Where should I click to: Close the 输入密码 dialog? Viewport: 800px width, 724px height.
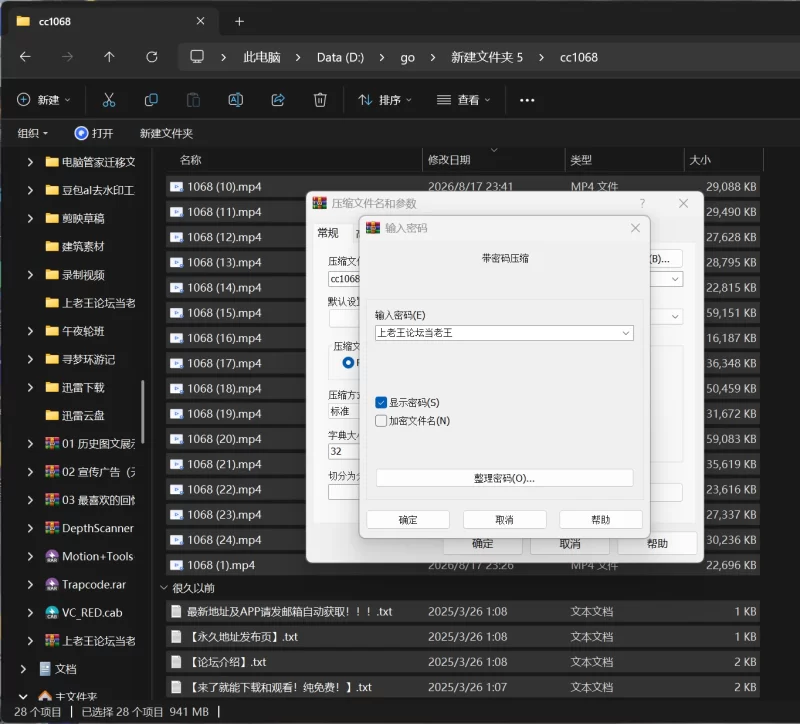[x=635, y=228]
